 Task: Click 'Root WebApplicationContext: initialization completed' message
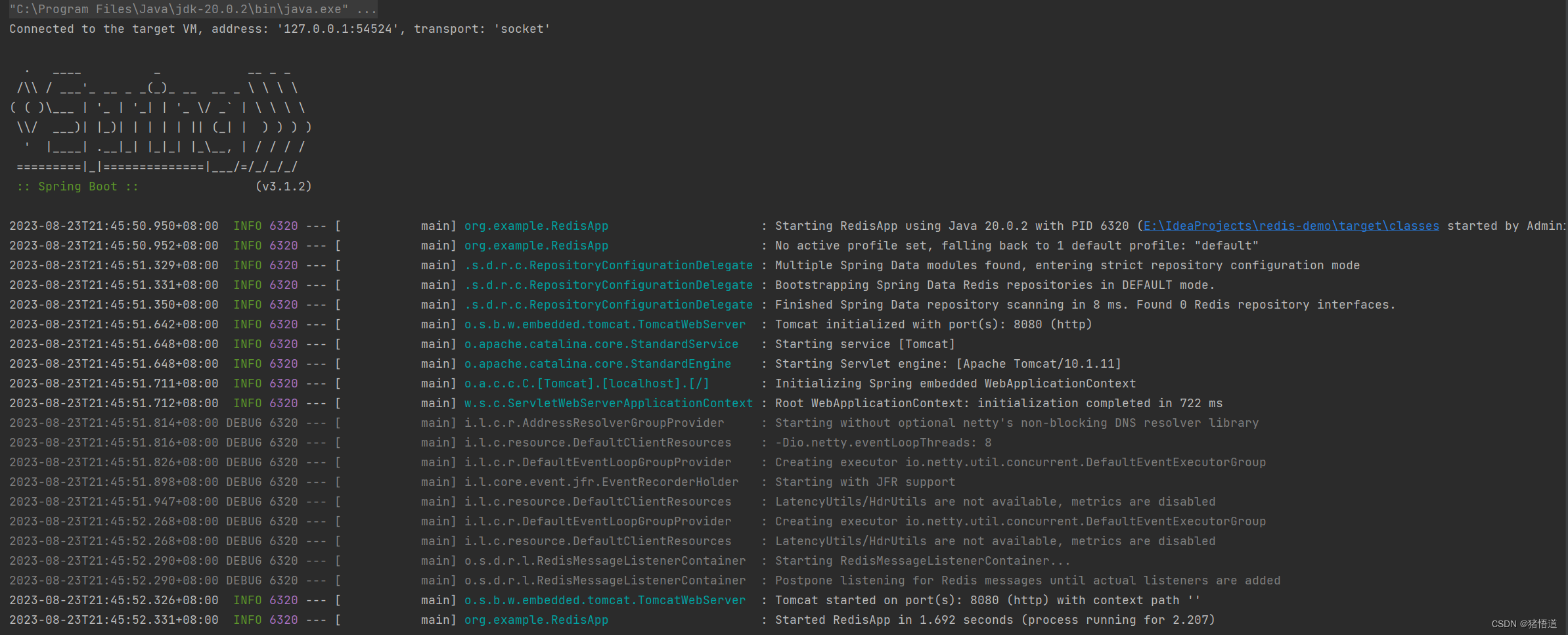pos(998,403)
